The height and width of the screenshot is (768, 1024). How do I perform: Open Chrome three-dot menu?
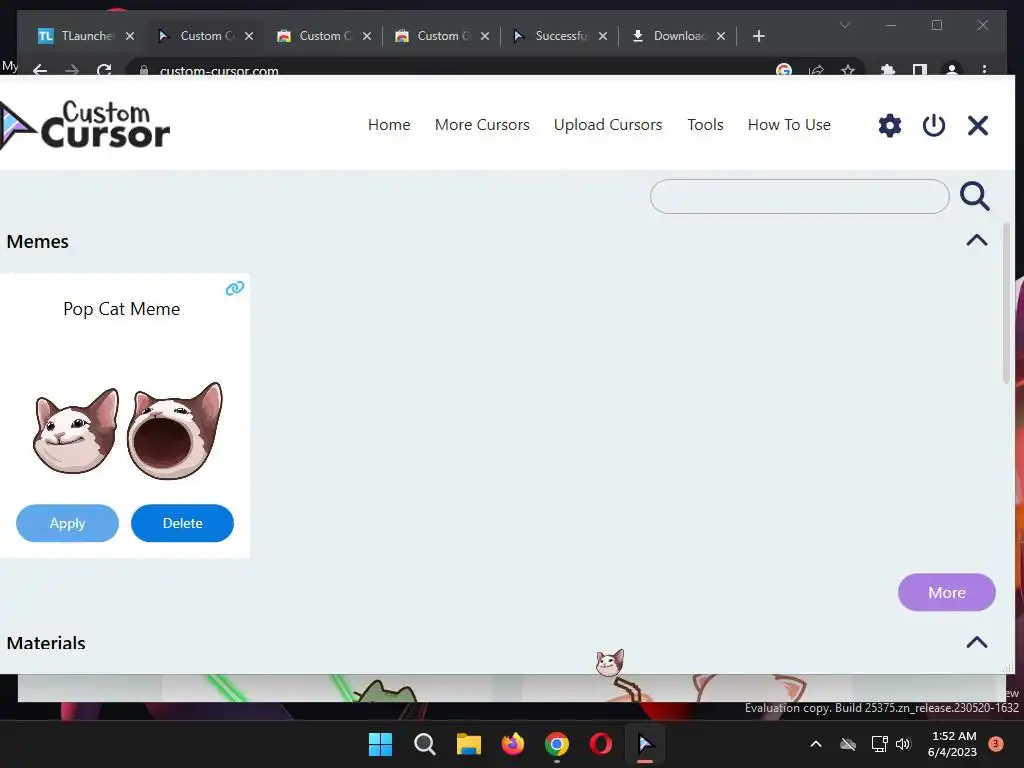click(984, 70)
